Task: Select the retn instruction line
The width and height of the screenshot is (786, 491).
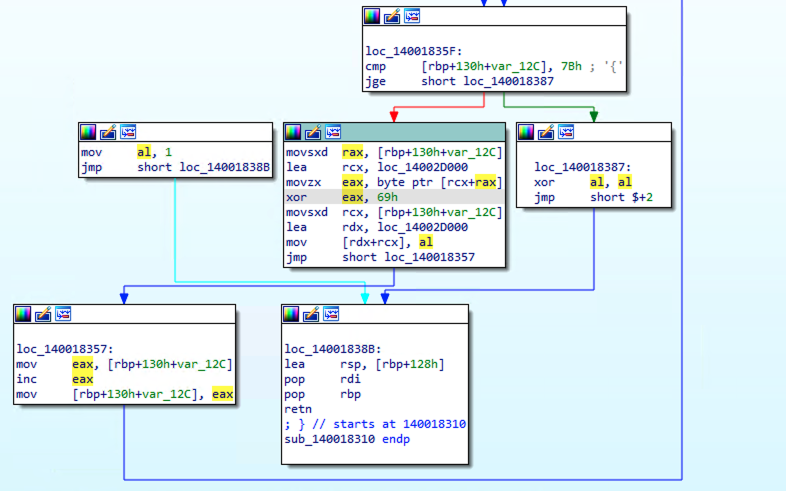Action: click(x=298, y=409)
